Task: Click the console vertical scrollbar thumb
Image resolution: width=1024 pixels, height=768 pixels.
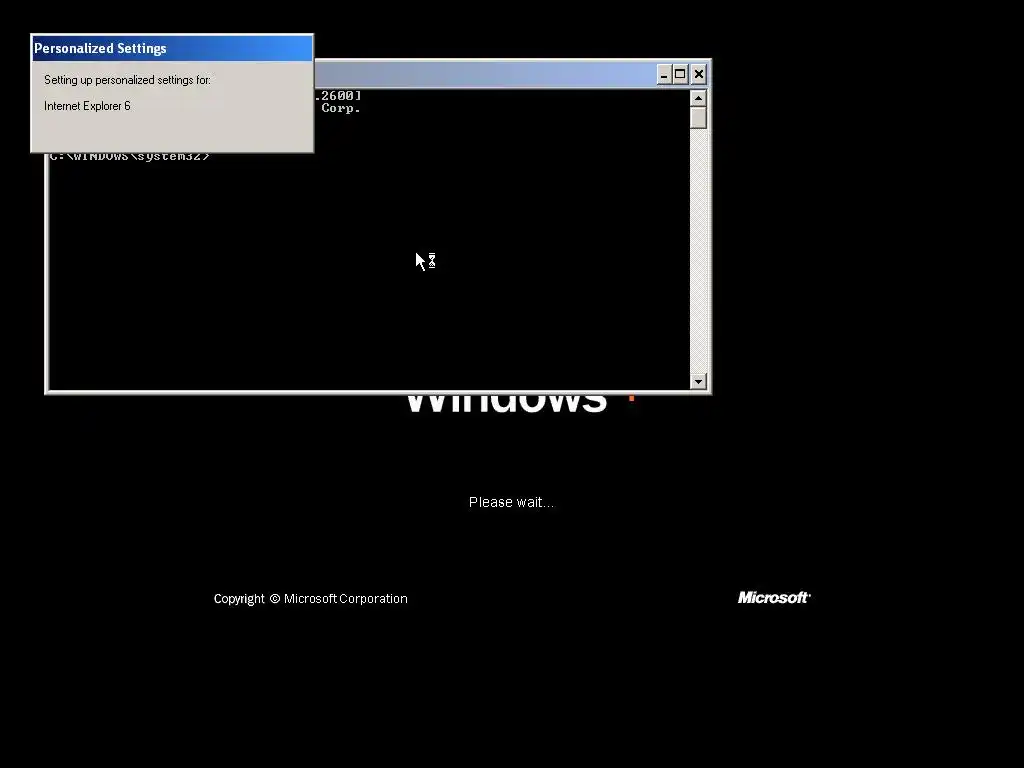Action: point(698,118)
